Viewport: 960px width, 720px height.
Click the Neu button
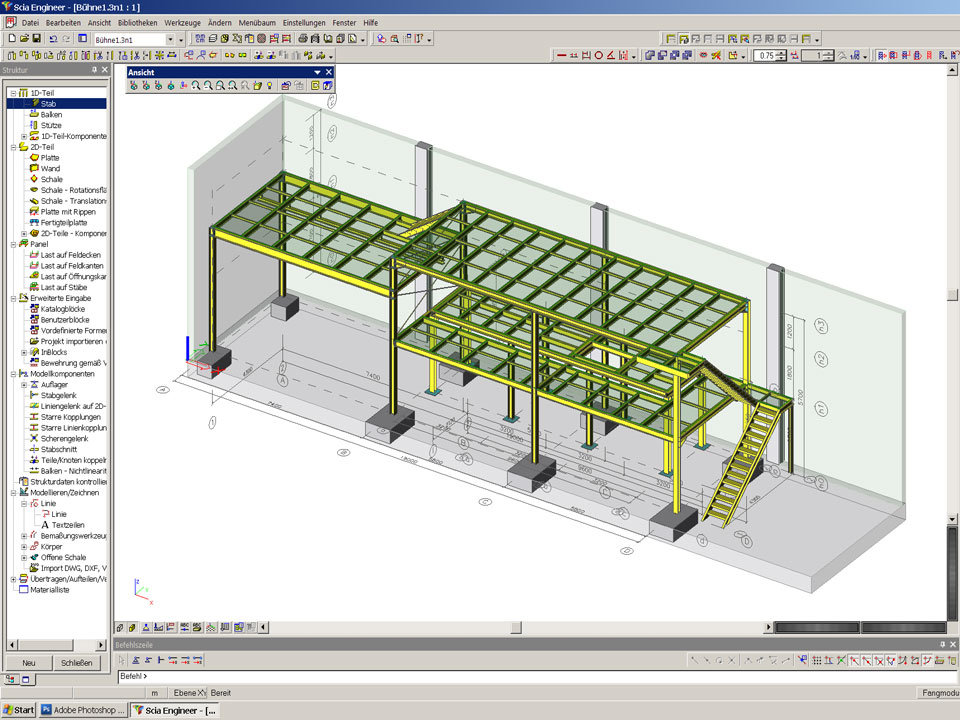(29, 662)
